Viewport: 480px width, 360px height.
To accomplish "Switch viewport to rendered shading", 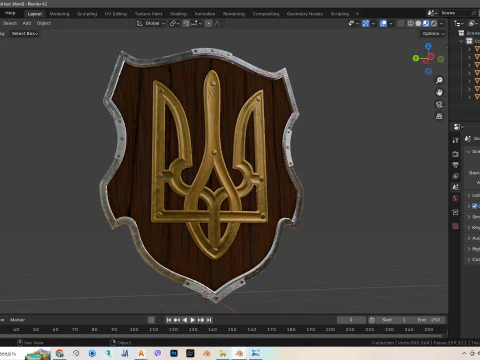I will pyautogui.click(x=434, y=23).
